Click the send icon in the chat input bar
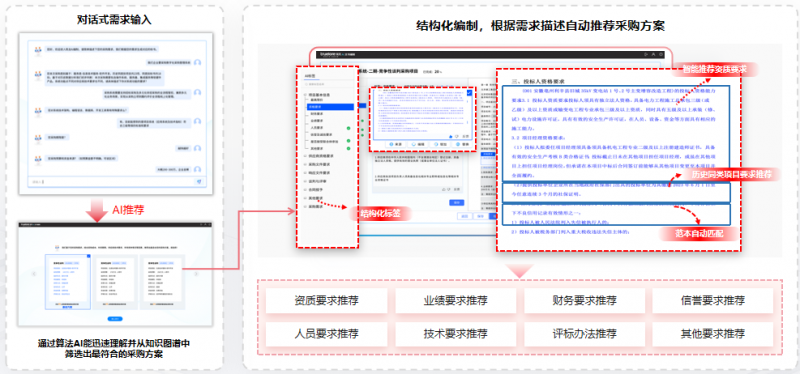The height and width of the screenshot is (374, 800). [x=198, y=182]
